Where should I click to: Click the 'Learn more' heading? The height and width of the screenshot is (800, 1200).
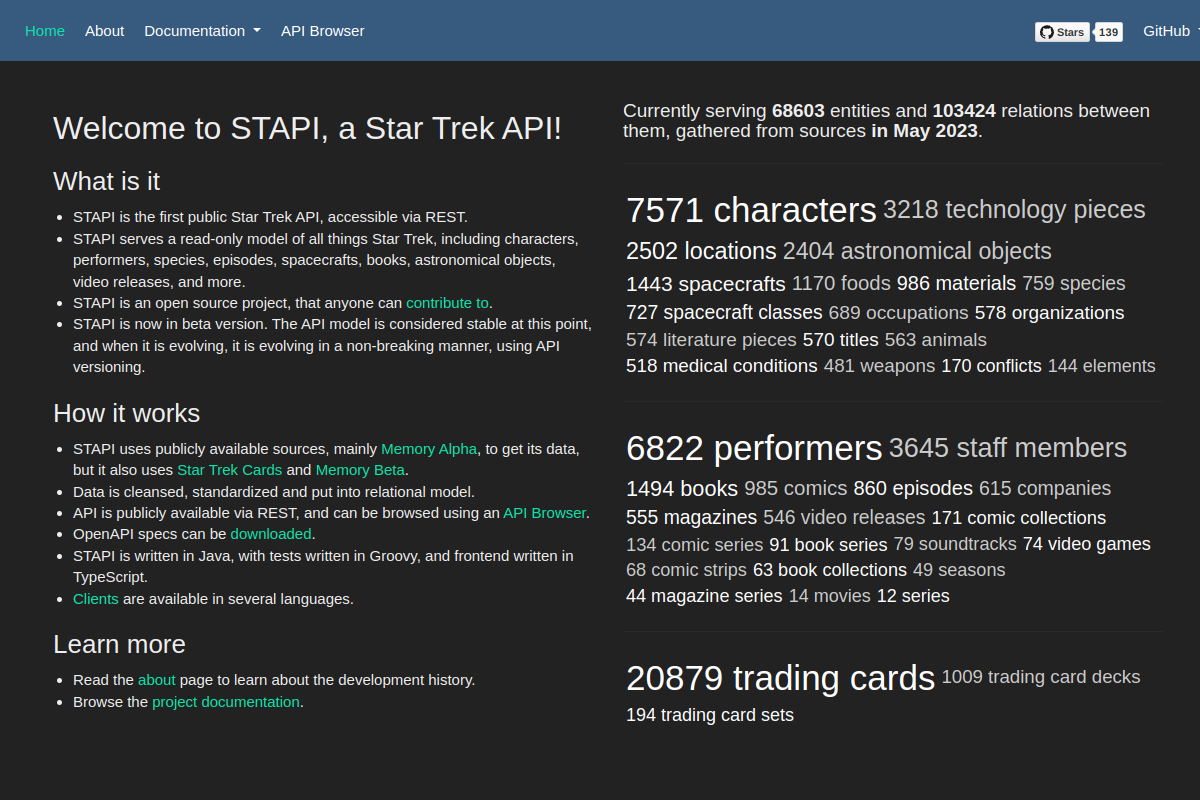tap(120, 644)
